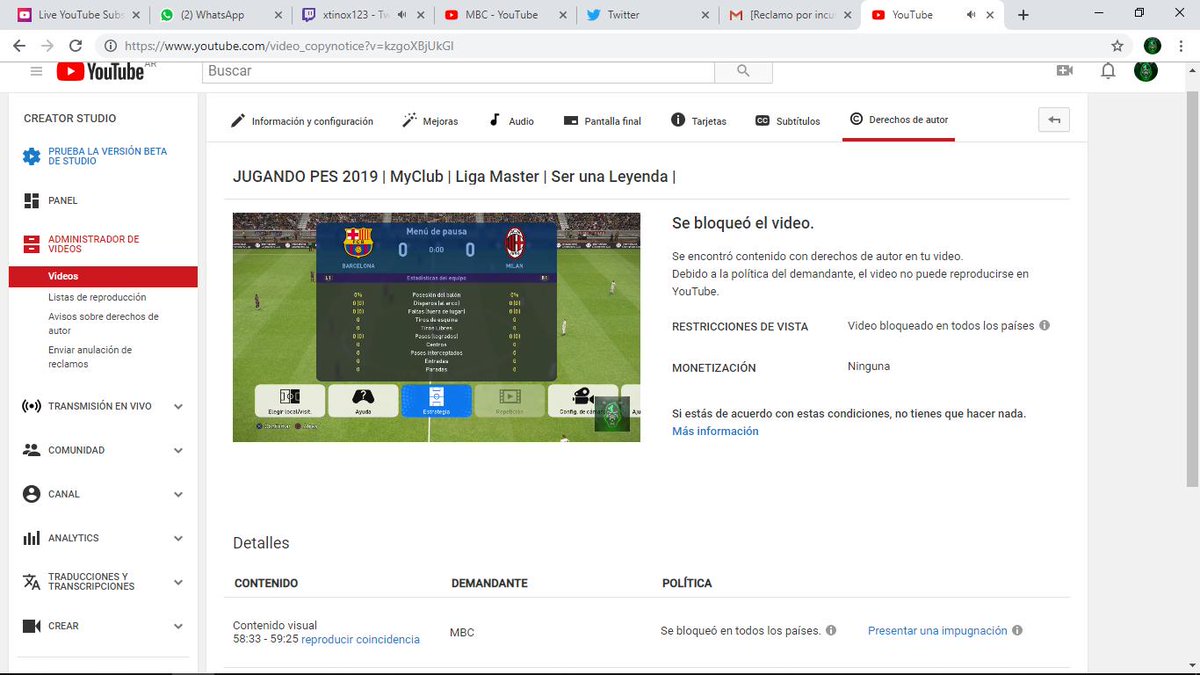
Task: Click the Chrome profile avatar in toolbar
Action: 1152,46
